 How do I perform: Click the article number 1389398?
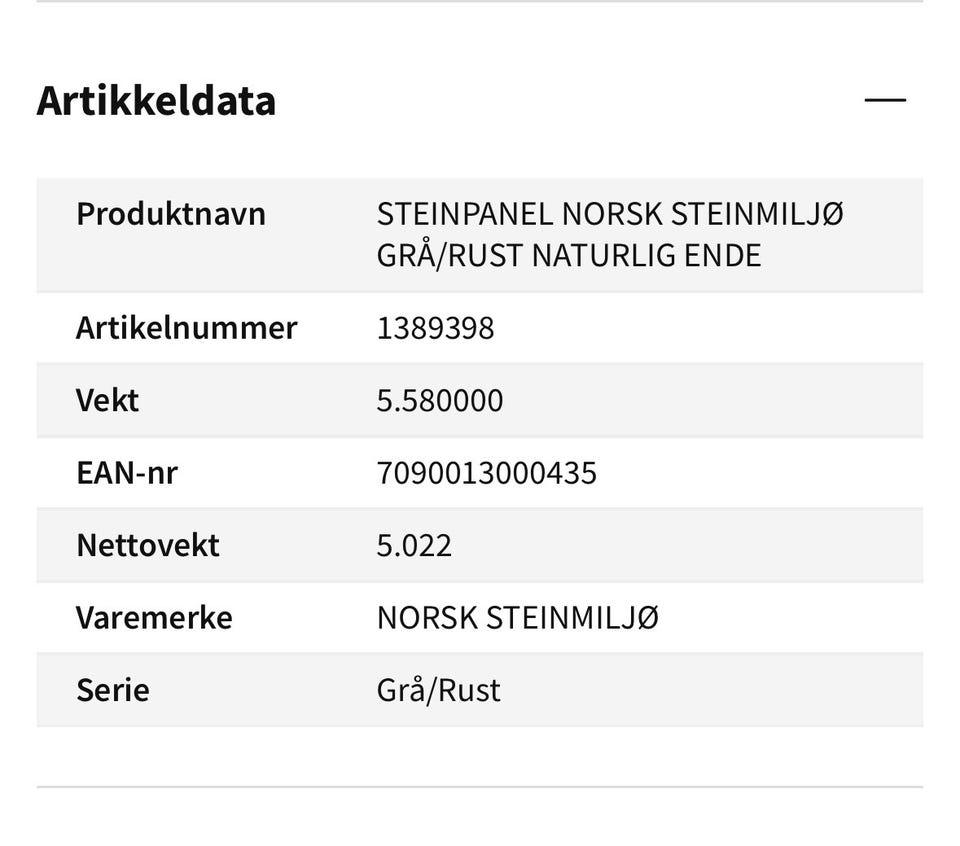pyautogui.click(x=435, y=328)
